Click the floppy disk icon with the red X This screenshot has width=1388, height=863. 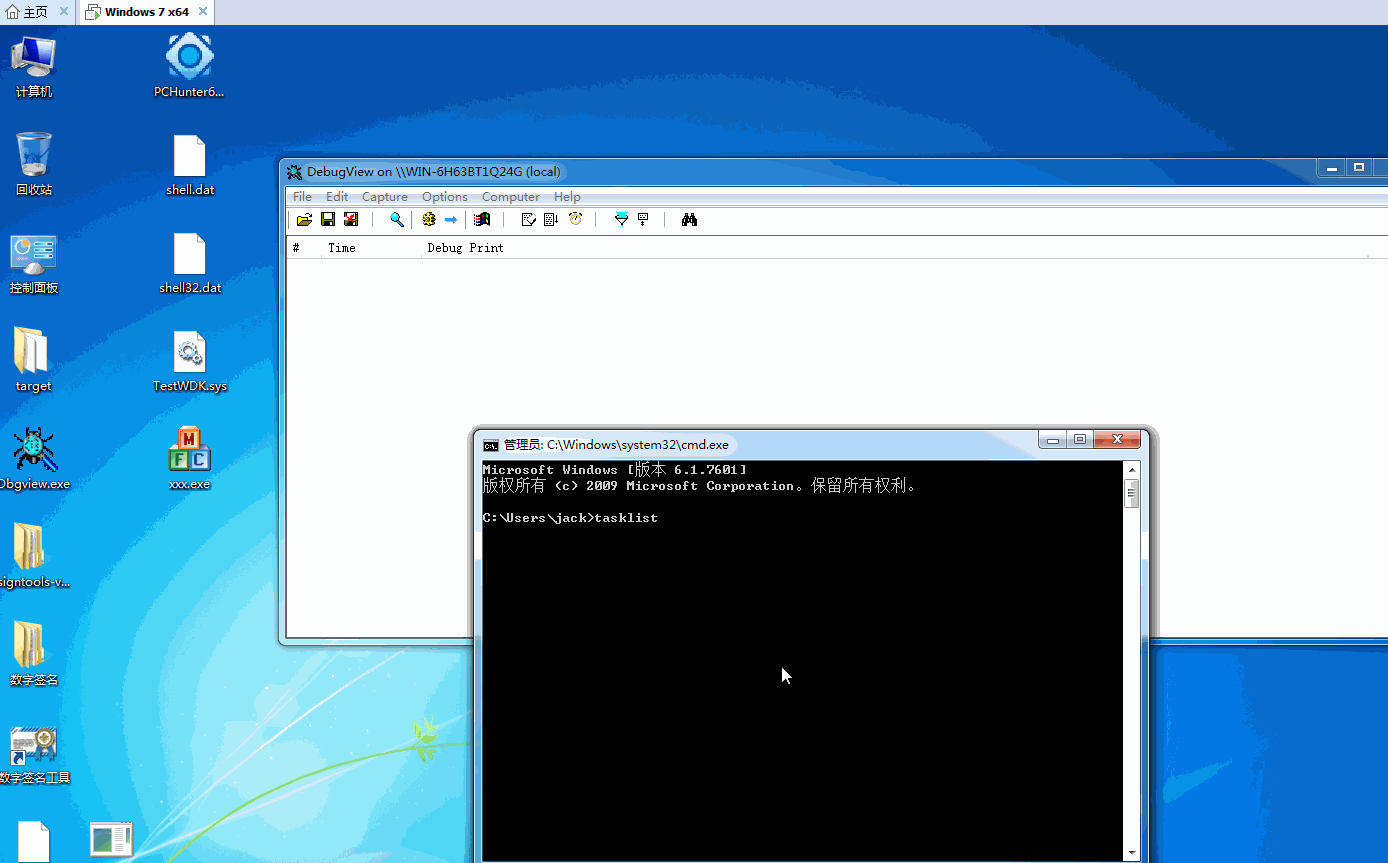pos(351,220)
